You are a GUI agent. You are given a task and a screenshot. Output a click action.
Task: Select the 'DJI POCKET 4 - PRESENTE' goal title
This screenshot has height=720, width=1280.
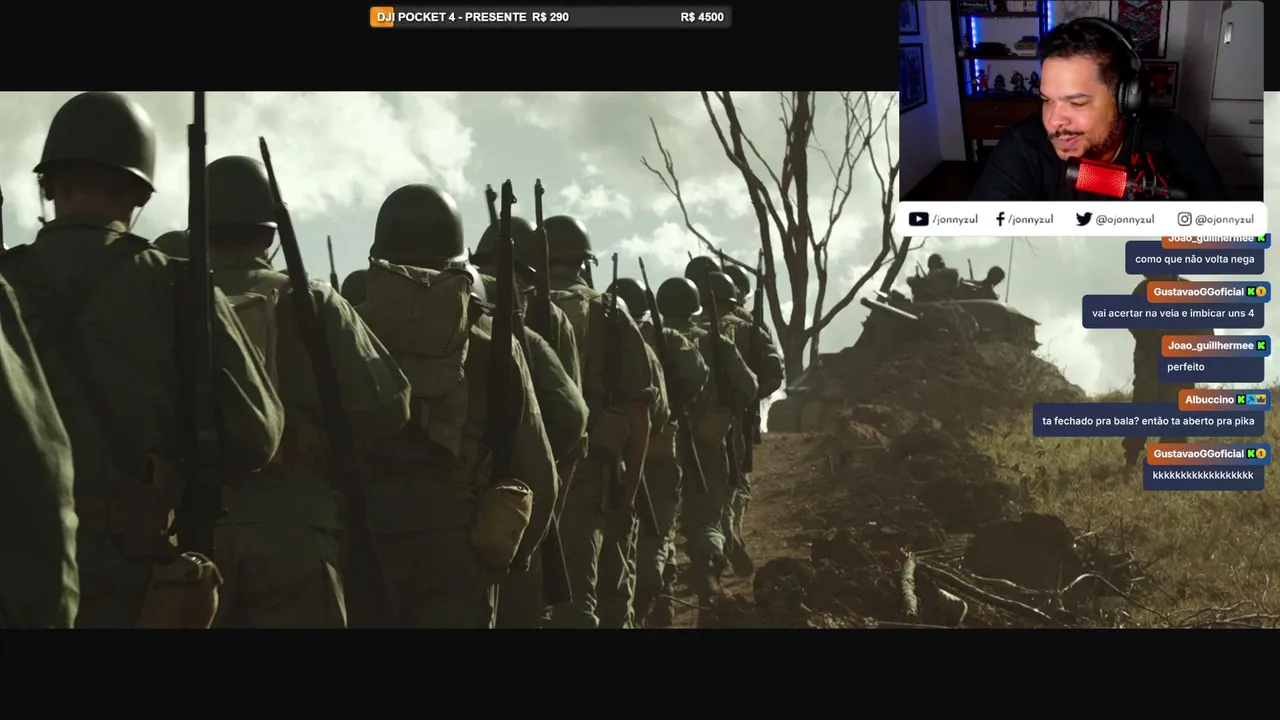(450, 17)
